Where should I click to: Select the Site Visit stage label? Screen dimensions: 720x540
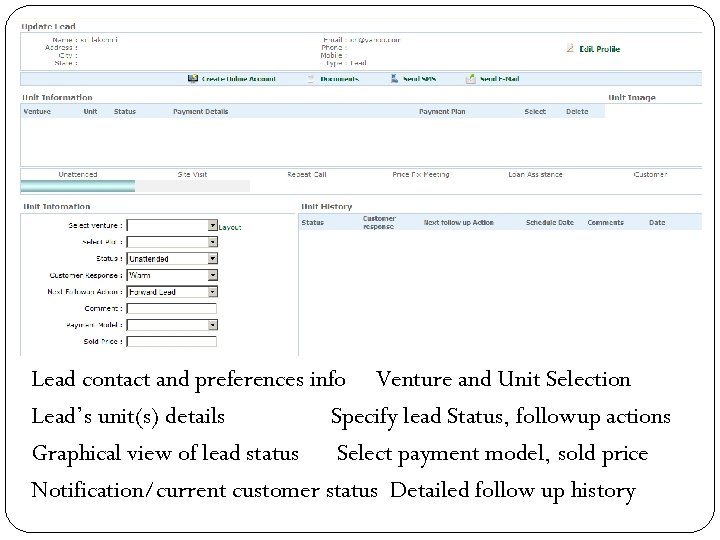click(192, 174)
